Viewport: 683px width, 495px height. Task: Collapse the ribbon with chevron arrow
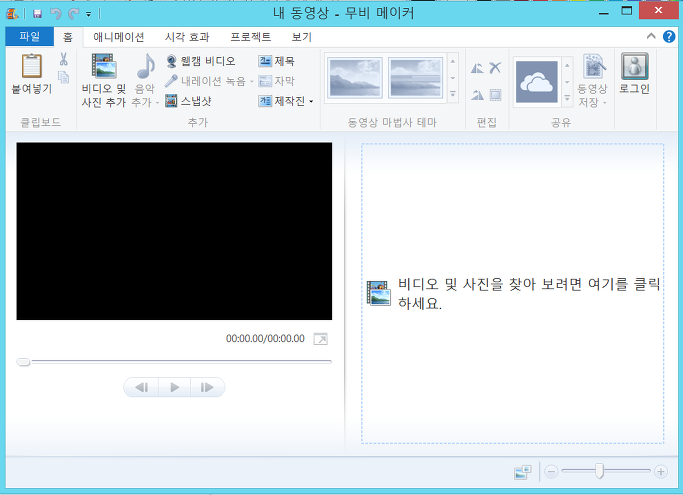point(651,36)
